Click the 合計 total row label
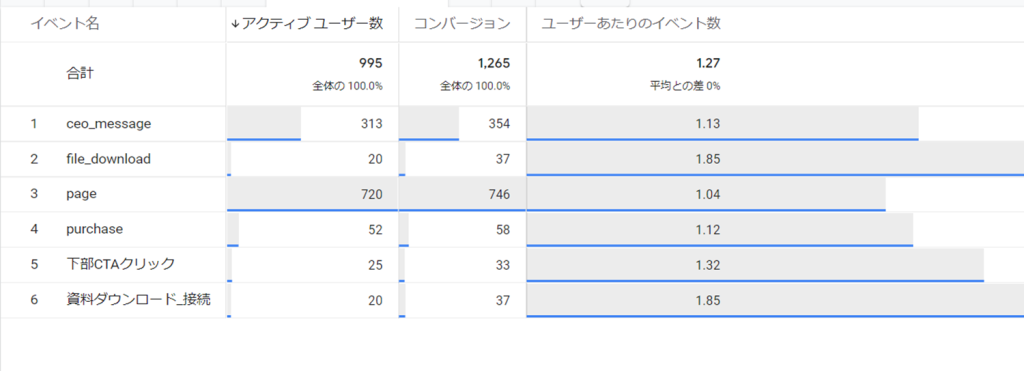The width and height of the screenshot is (1024, 371). (x=80, y=73)
